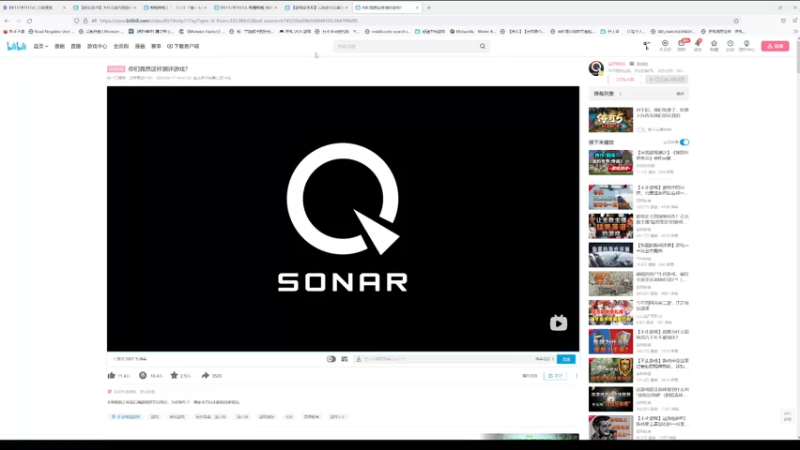The image size is (800, 450).
Task: Open the first recommended video thumbnail below the autoplay switch
Action: coord(611,163)
